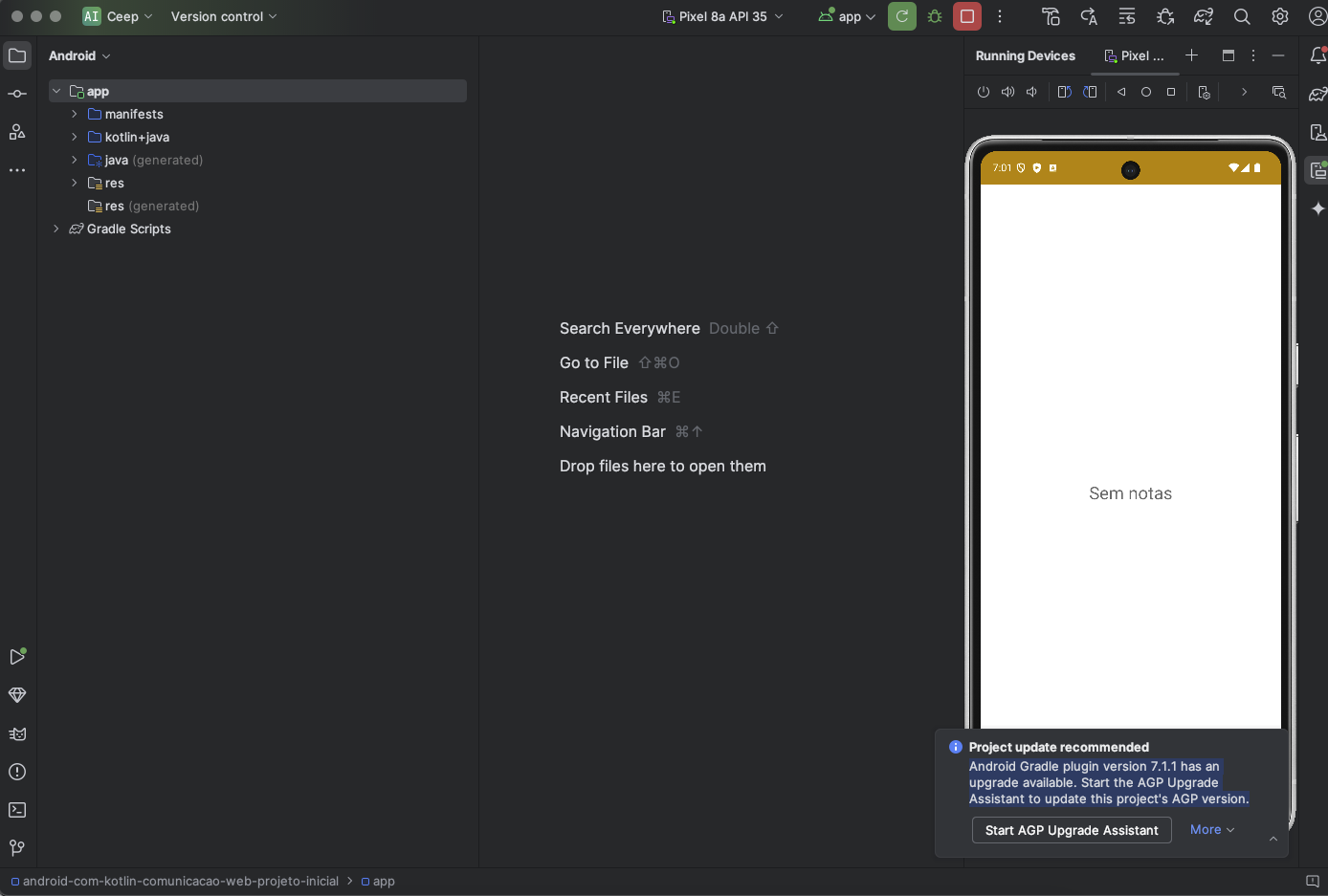Screen dimensions: 1328x896
Task: Open the Device Manager tool window
Action: [1317, 132]
